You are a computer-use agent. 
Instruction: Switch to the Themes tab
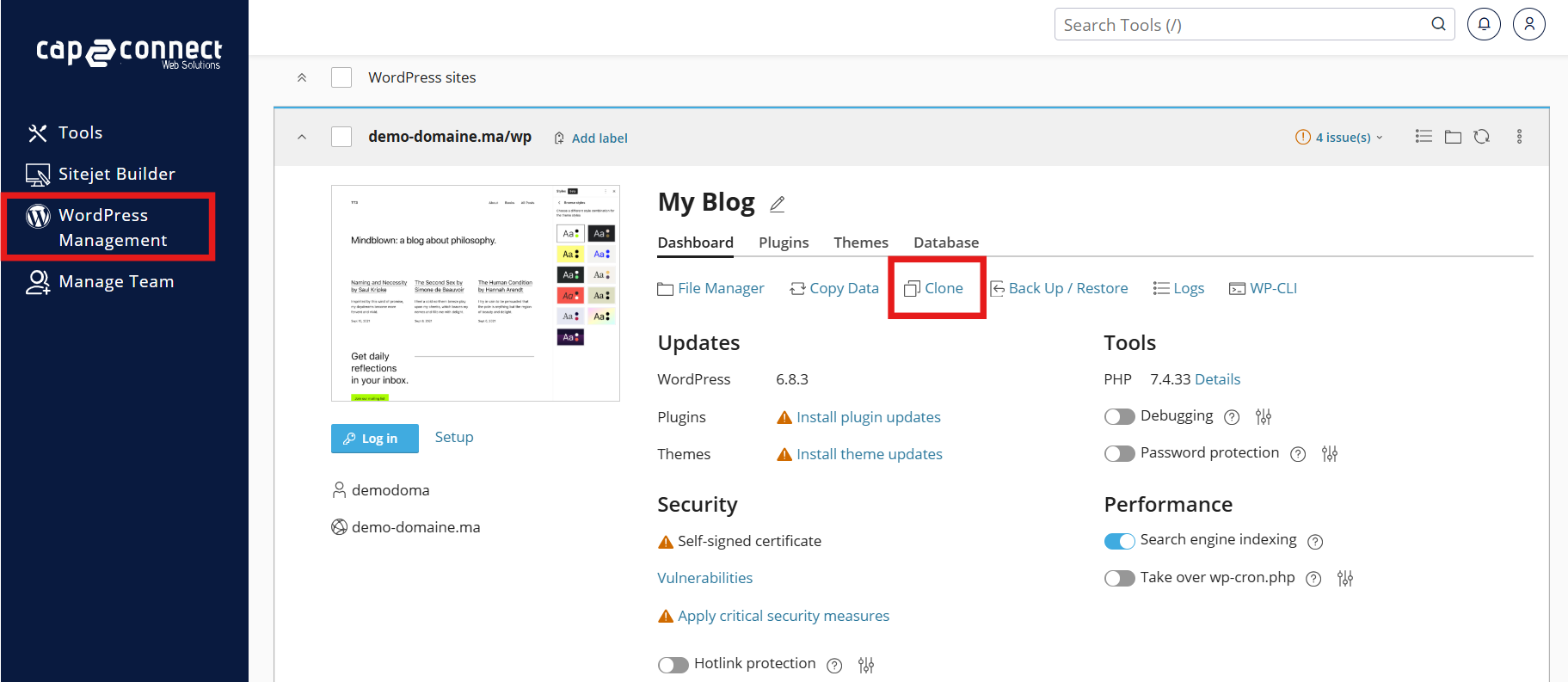(x=861, y=243)
